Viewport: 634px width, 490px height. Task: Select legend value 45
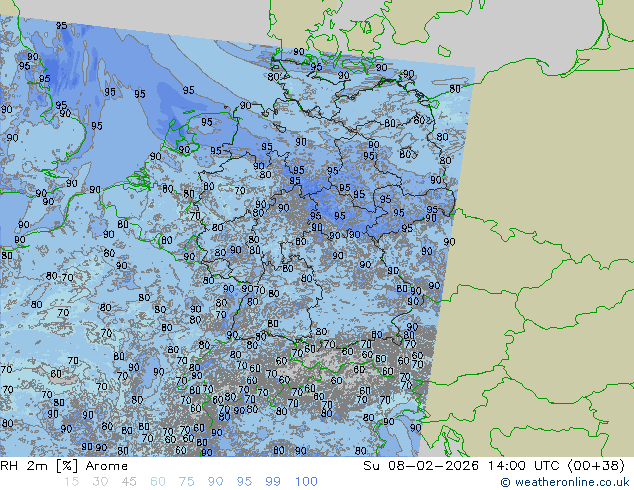coord(129,482)
